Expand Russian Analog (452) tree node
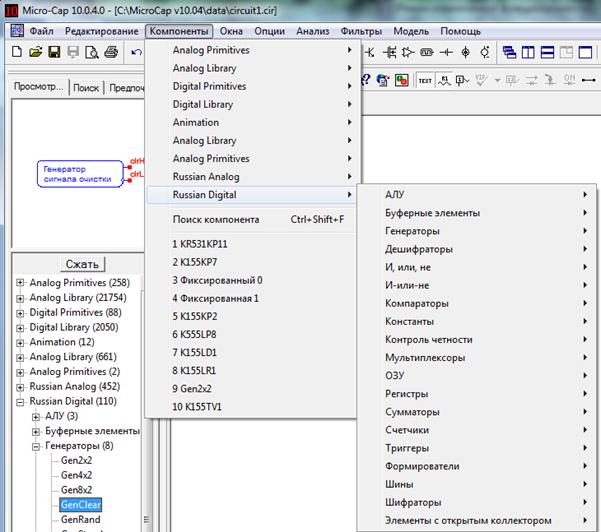This screenshot has height=532, width=601. 20,387
